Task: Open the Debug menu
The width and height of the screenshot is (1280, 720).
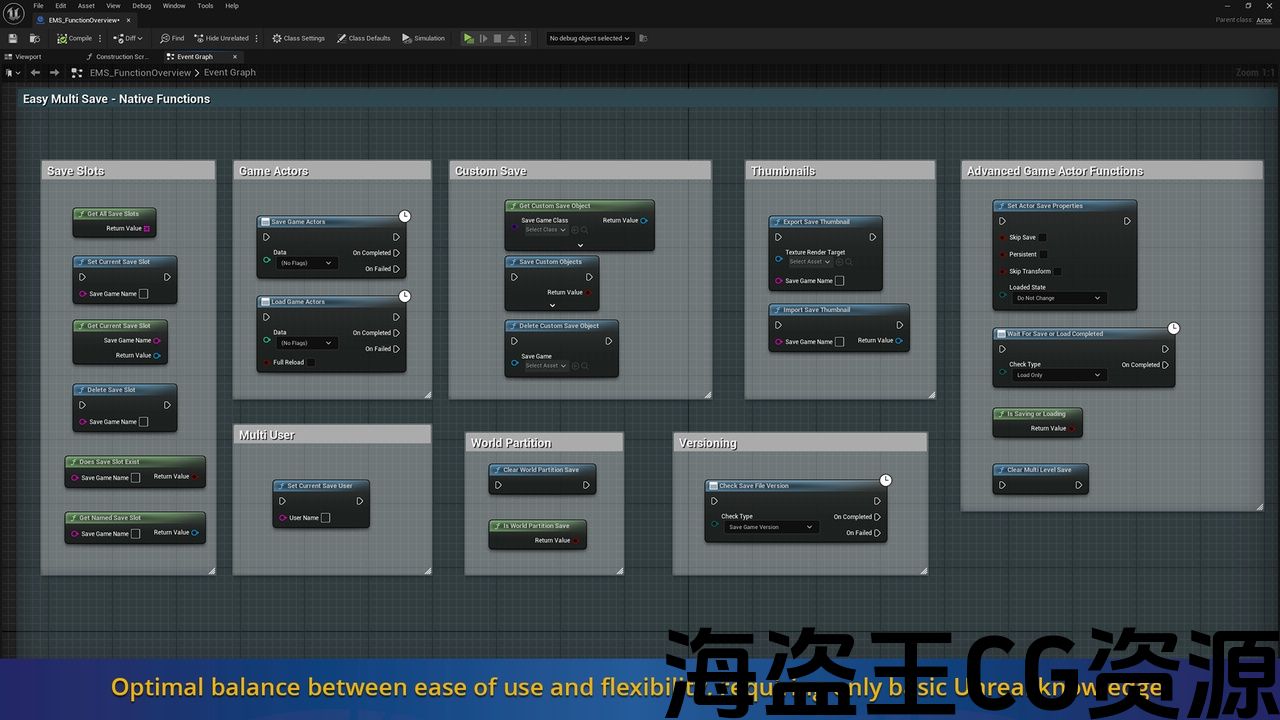Action: 142,6
